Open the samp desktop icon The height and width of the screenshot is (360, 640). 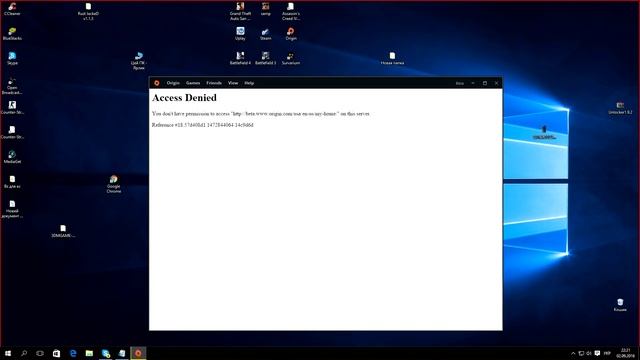tap(266, 9)
